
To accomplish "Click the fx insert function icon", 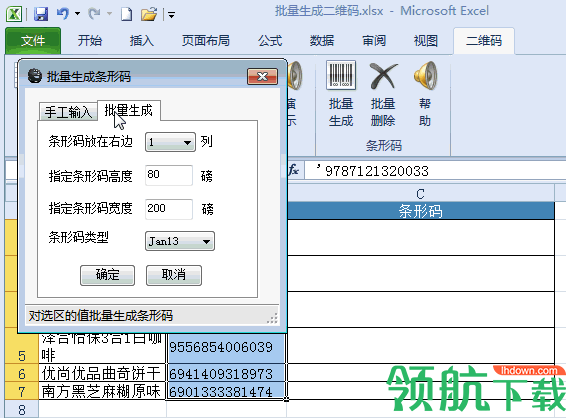I will point(293,170).
